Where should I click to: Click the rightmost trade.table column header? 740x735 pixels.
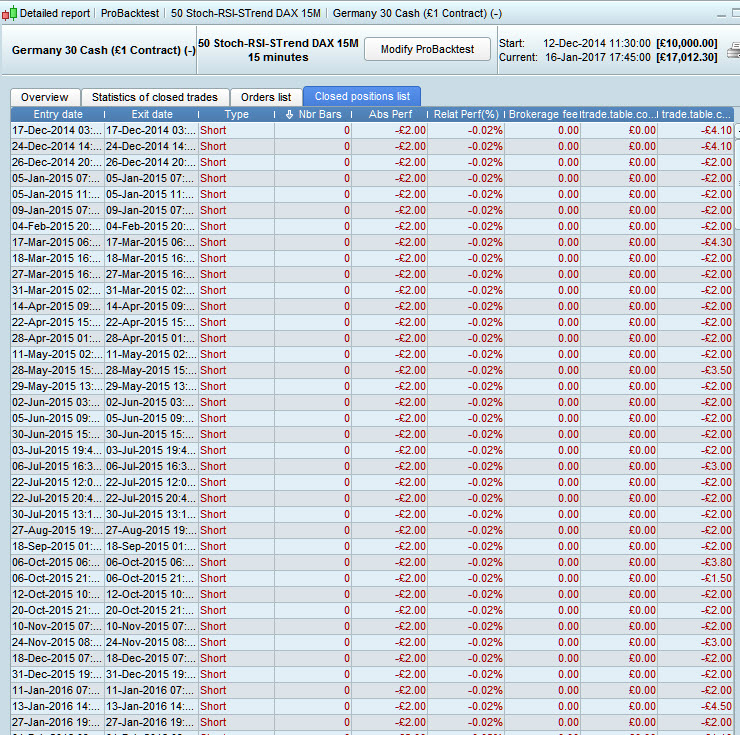696,115
